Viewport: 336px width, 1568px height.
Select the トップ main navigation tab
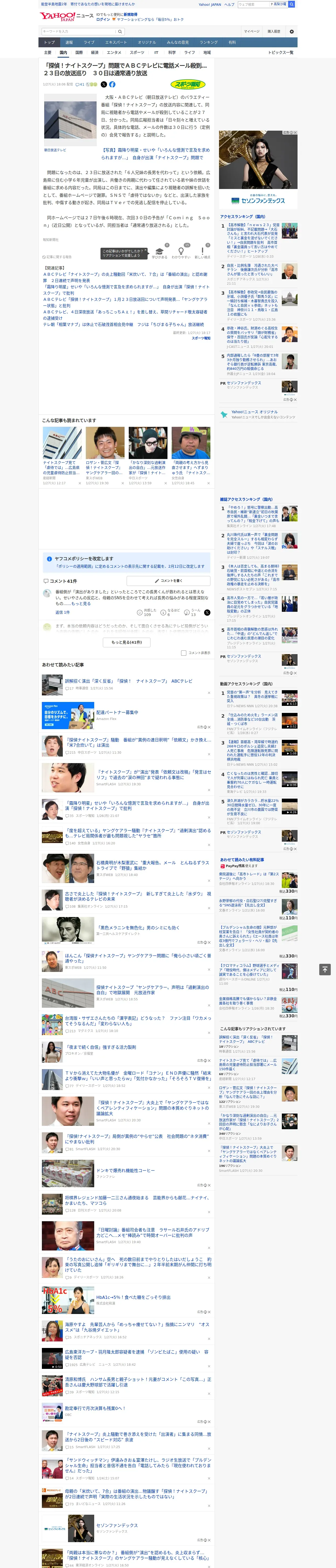point(49,43)
